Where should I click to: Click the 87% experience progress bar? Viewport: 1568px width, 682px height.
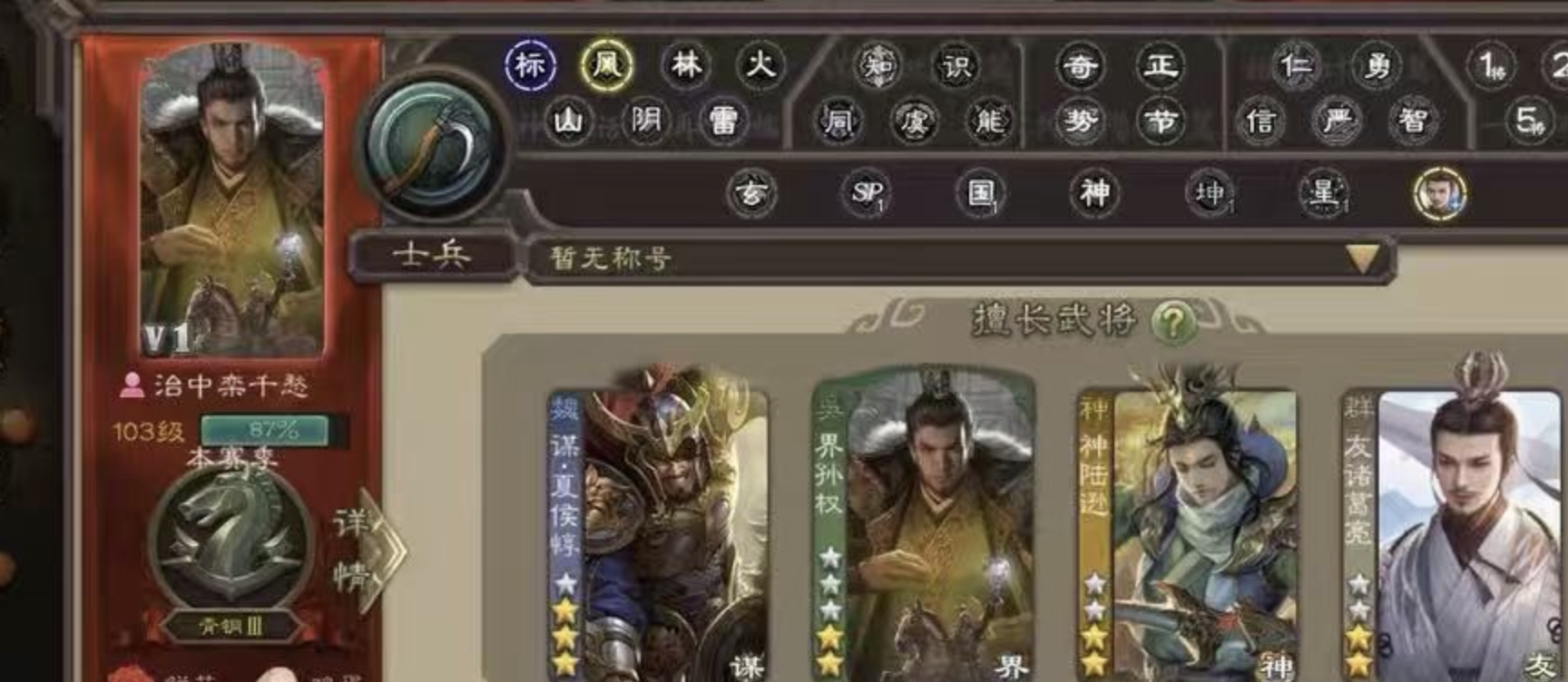tap(274, 430)
